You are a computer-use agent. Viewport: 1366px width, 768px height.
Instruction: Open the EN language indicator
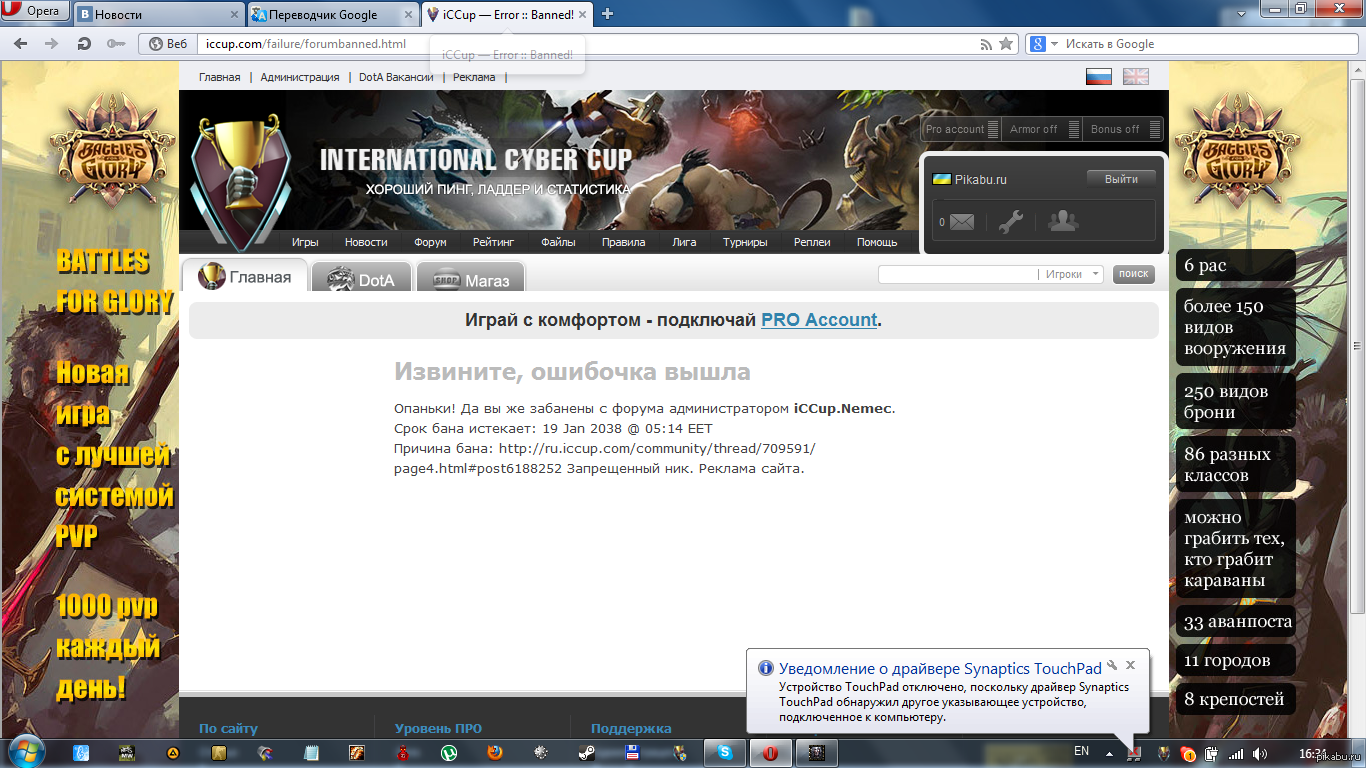[x=1081, y=750]
